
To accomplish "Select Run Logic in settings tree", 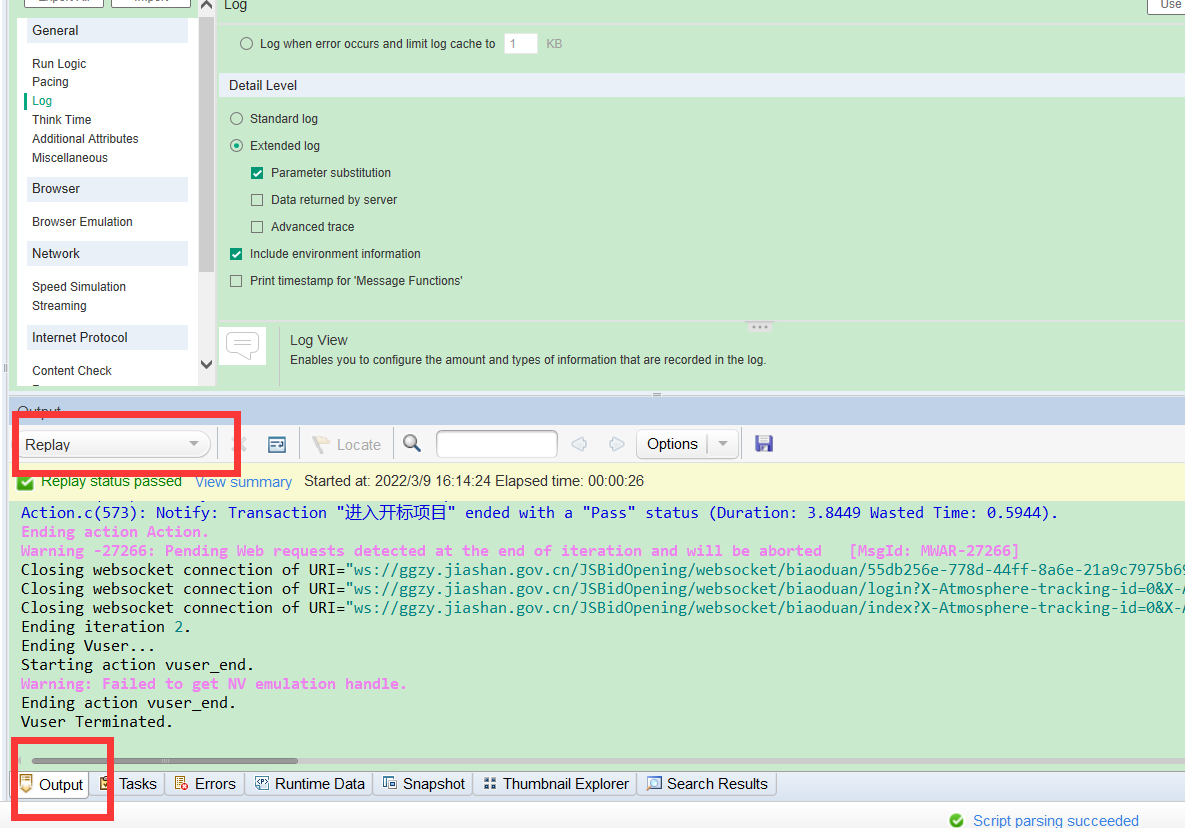I will 59,63.
